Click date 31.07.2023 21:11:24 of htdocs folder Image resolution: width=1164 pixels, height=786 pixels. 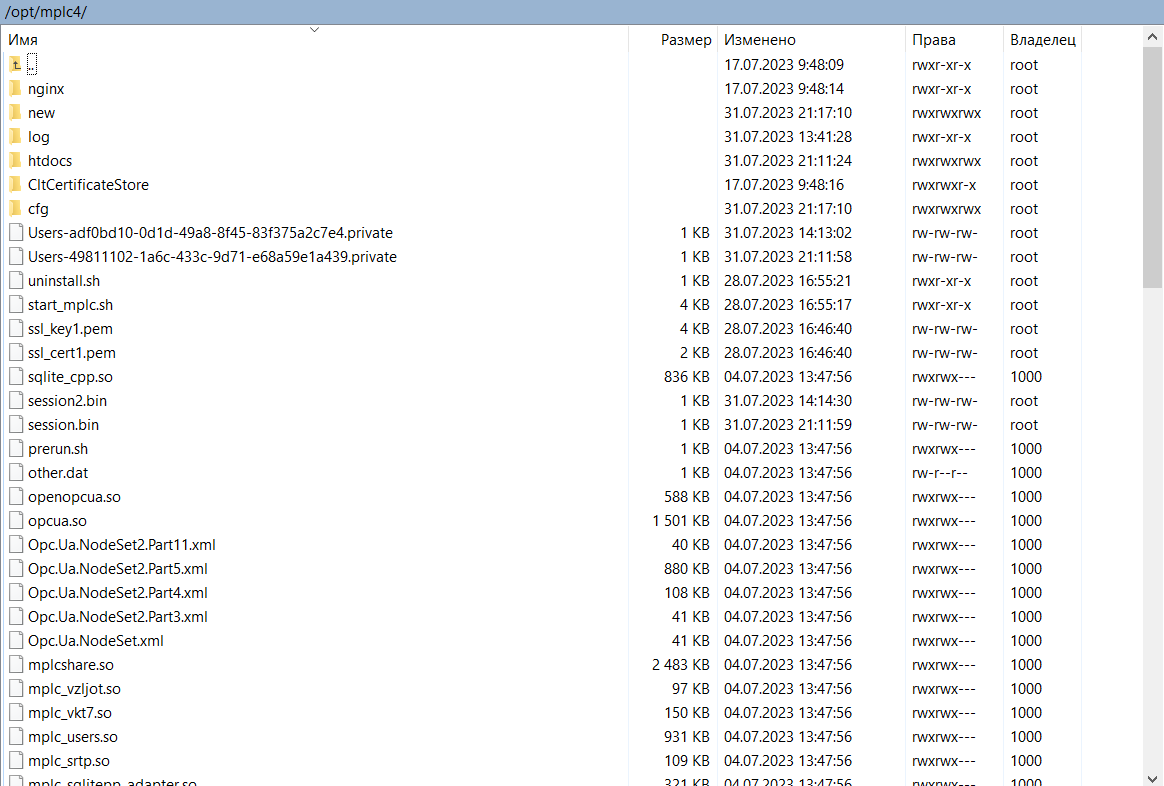[x=788, y=161]
